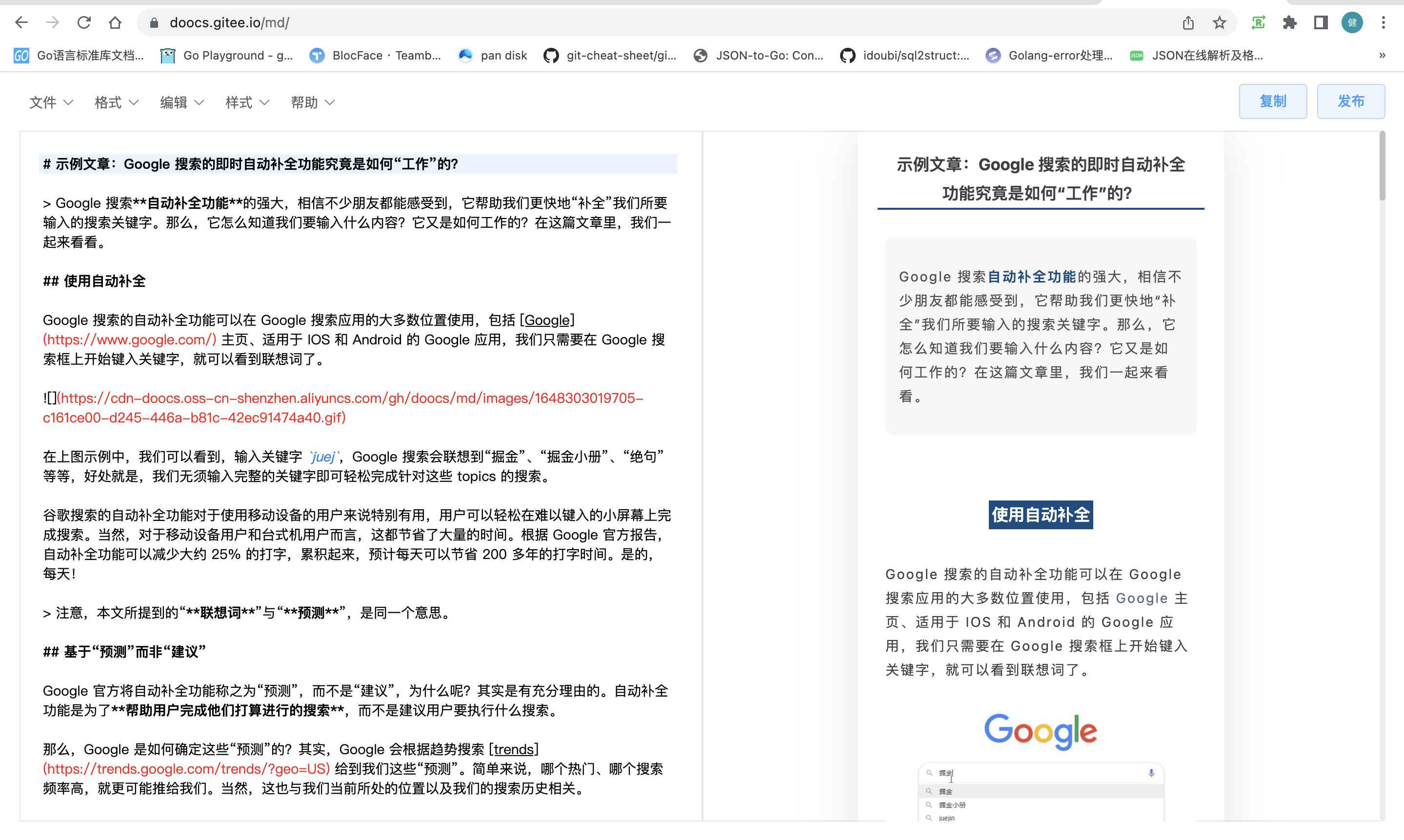Image resolution: width=1404 pixels, height=840 pixels.
Task: Open the BlocFace Teamb... bookmark
Action: point(375,56)
